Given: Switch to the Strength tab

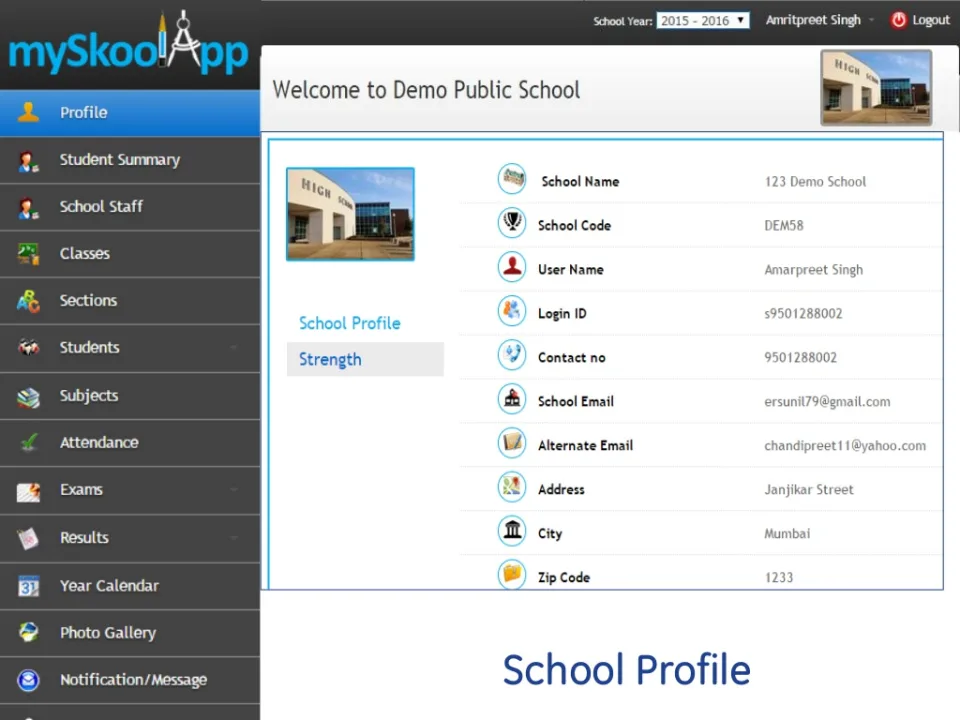Looking at the screenshot, I should tap(365, 359).
